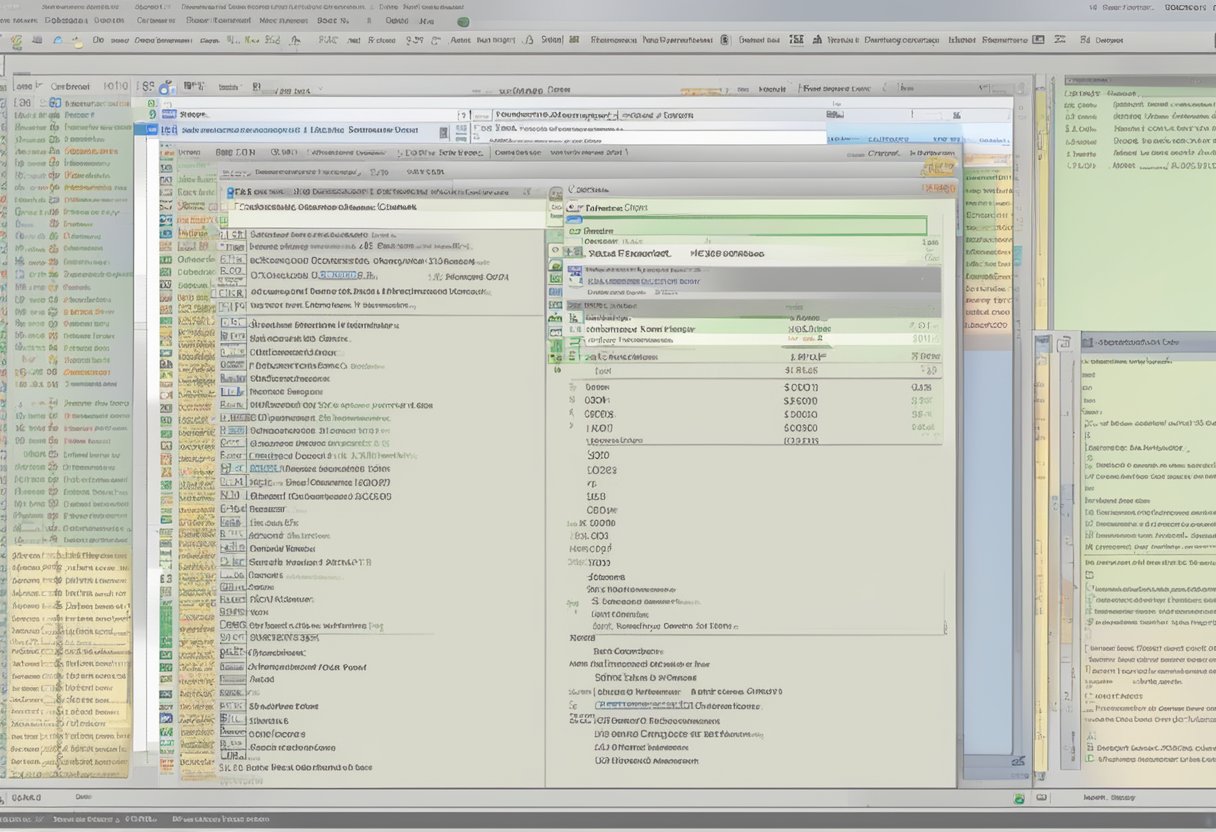Expand the tree arrow beside the right pane's value rows
This screenshot has height=832, width=1216.
(573, 387)
